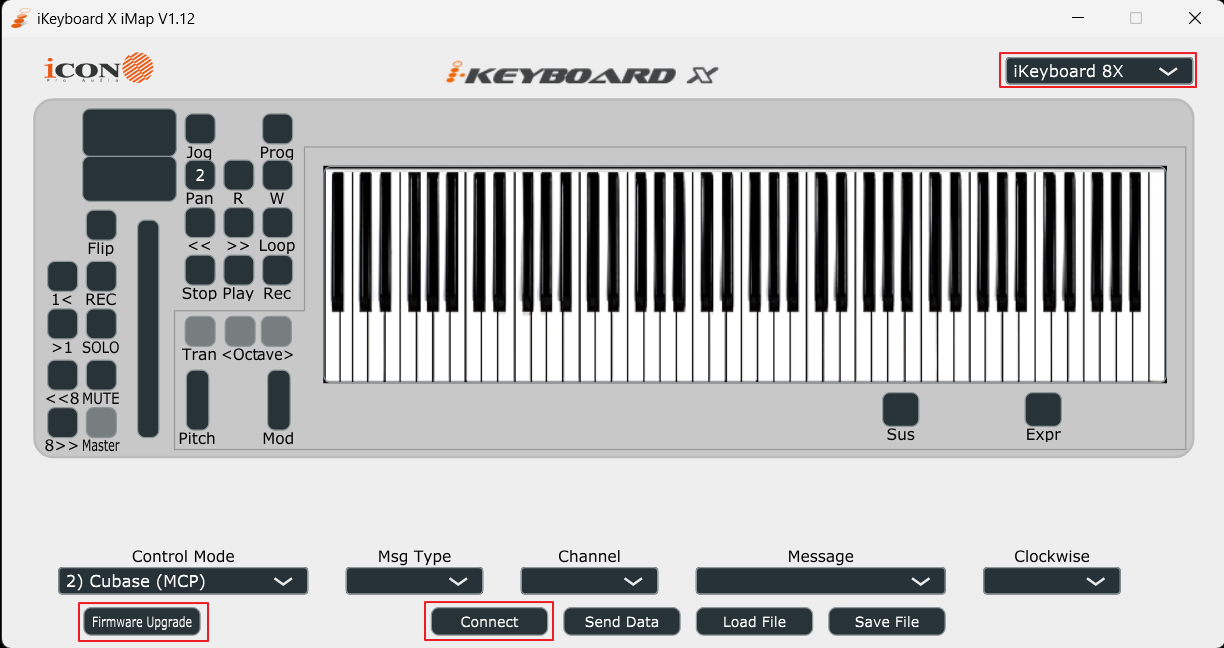1224x648 pixels.
Task: Click the upper display screen
Action: pos(129,132)
